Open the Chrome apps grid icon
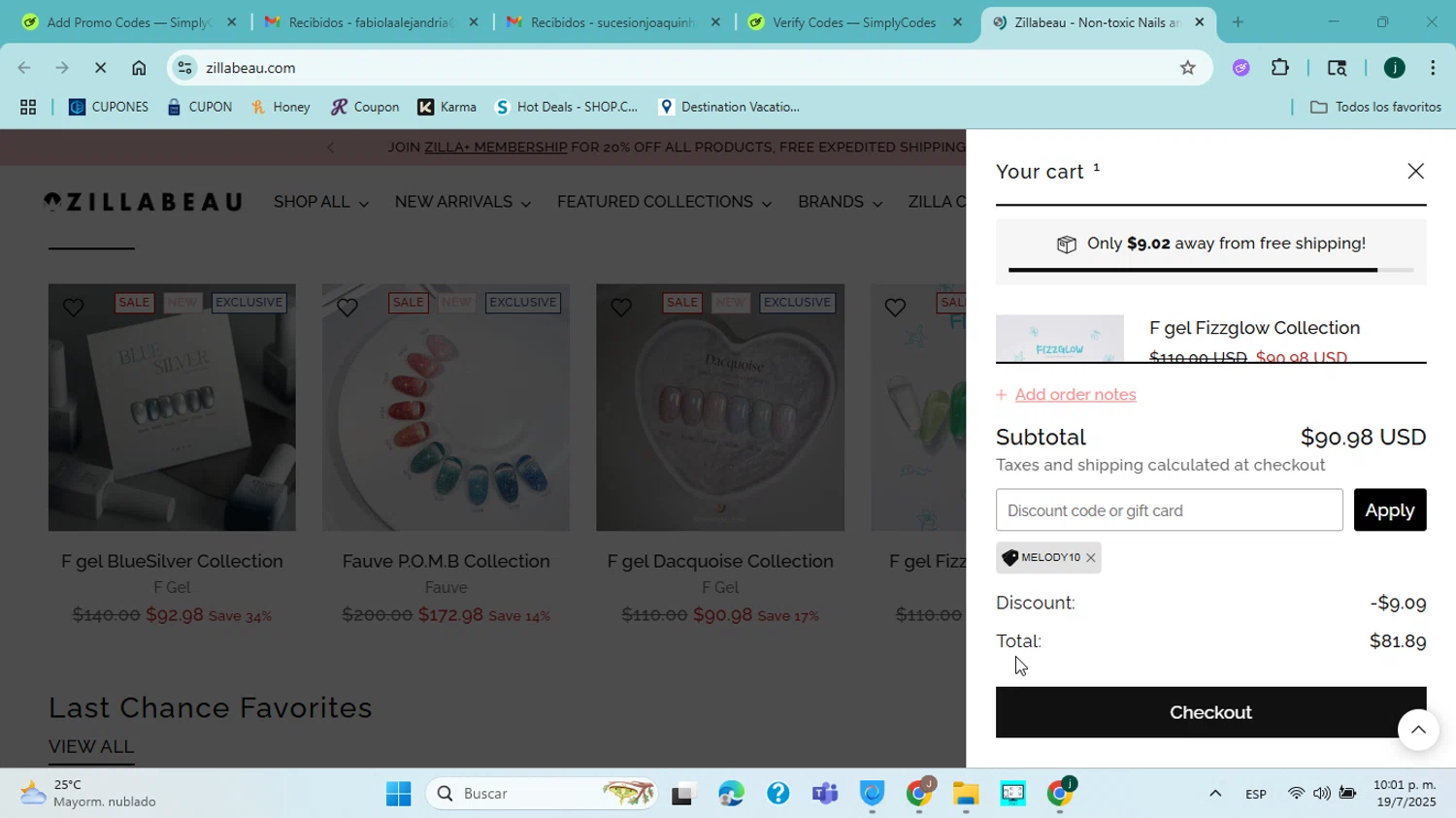This screenshot has height=818, width=1456. coord(28,107)
